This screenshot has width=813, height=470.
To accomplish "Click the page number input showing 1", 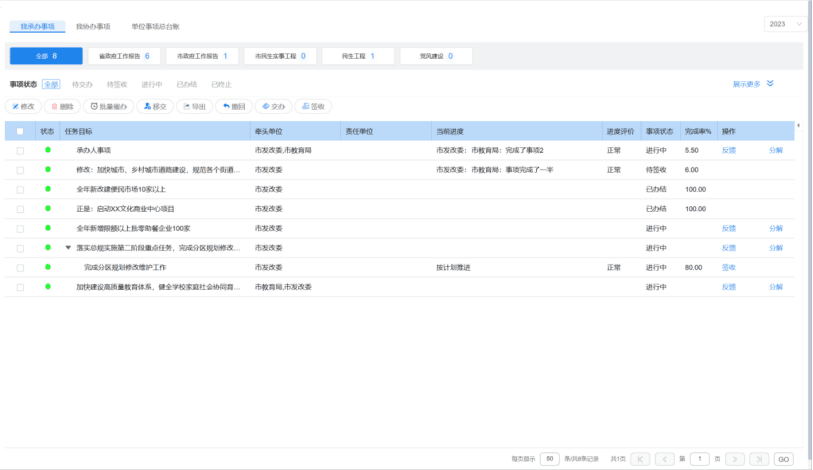I will [699, 459].
